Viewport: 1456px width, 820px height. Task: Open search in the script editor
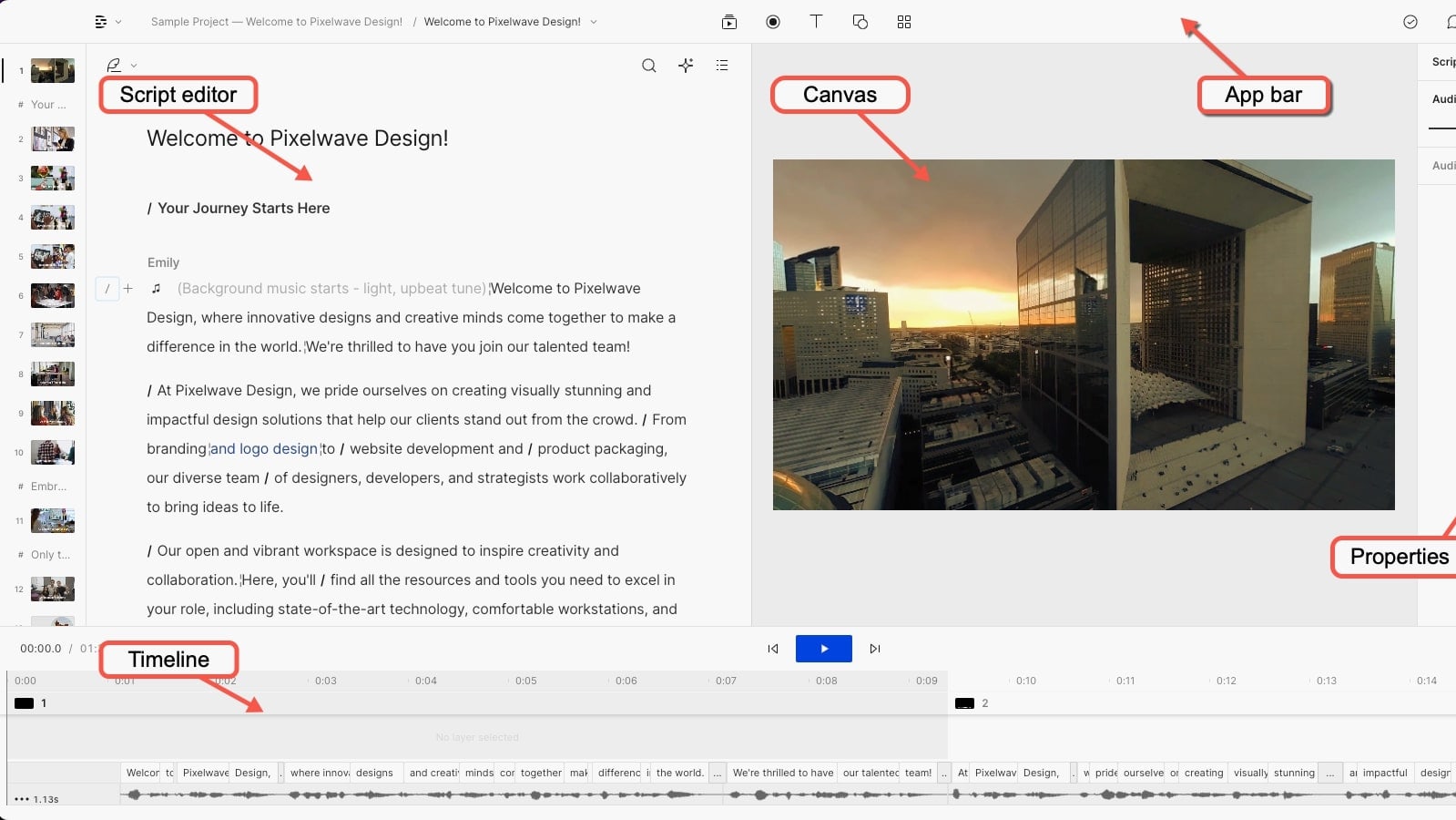click(x=649, y=66)
